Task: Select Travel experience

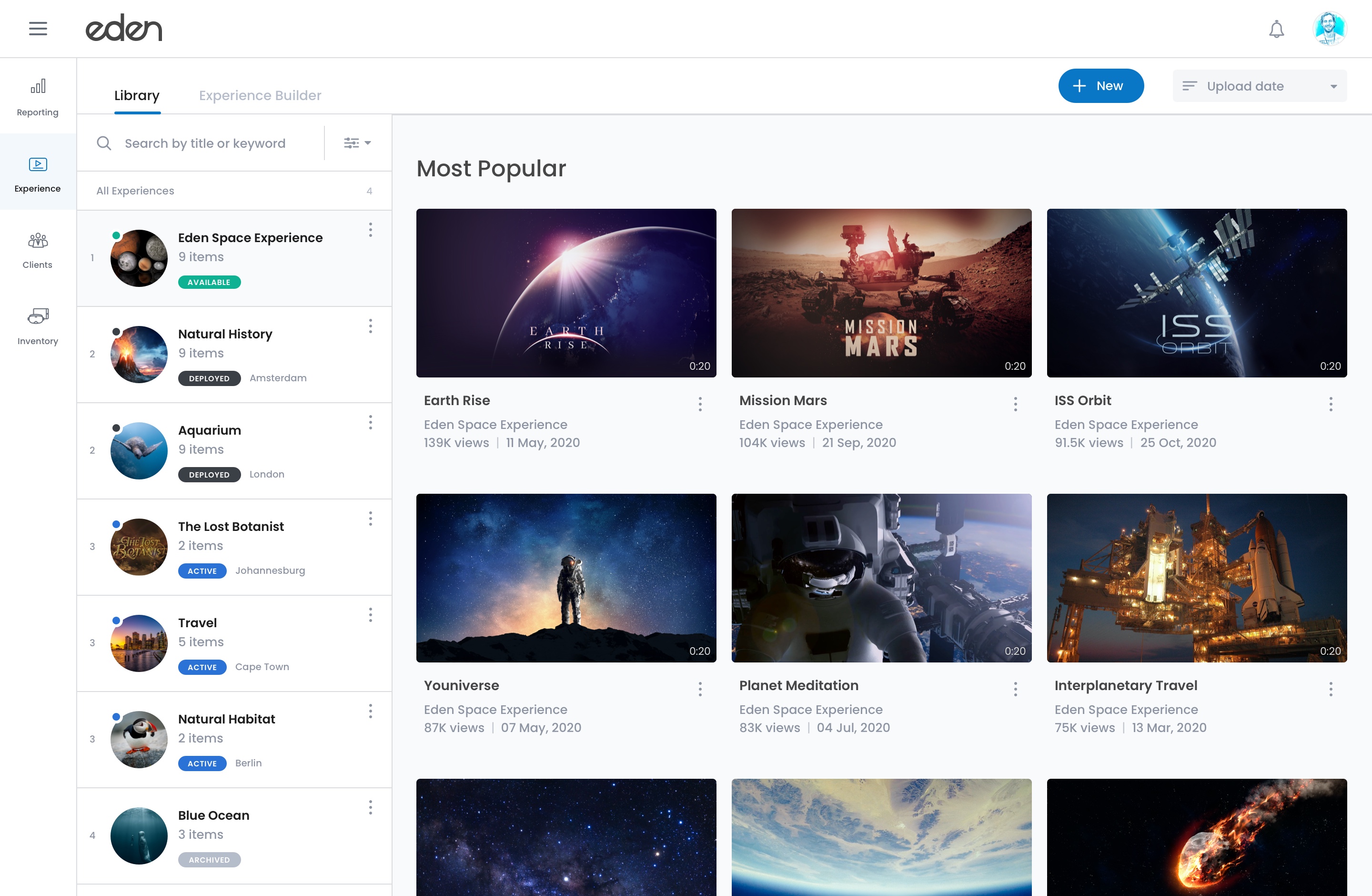Action: point(234,643)
